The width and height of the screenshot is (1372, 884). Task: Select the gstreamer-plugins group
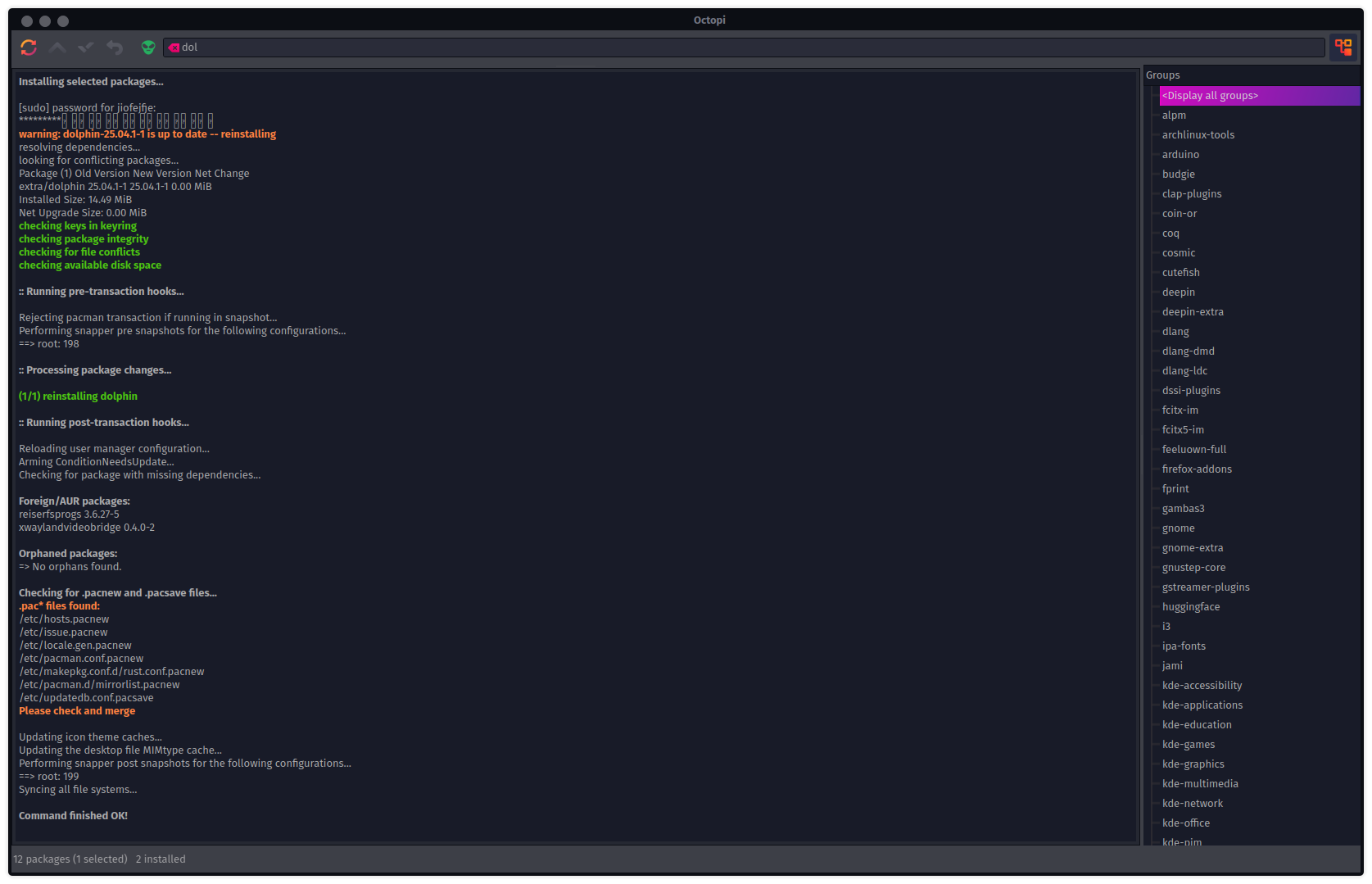click(1260, 587)
